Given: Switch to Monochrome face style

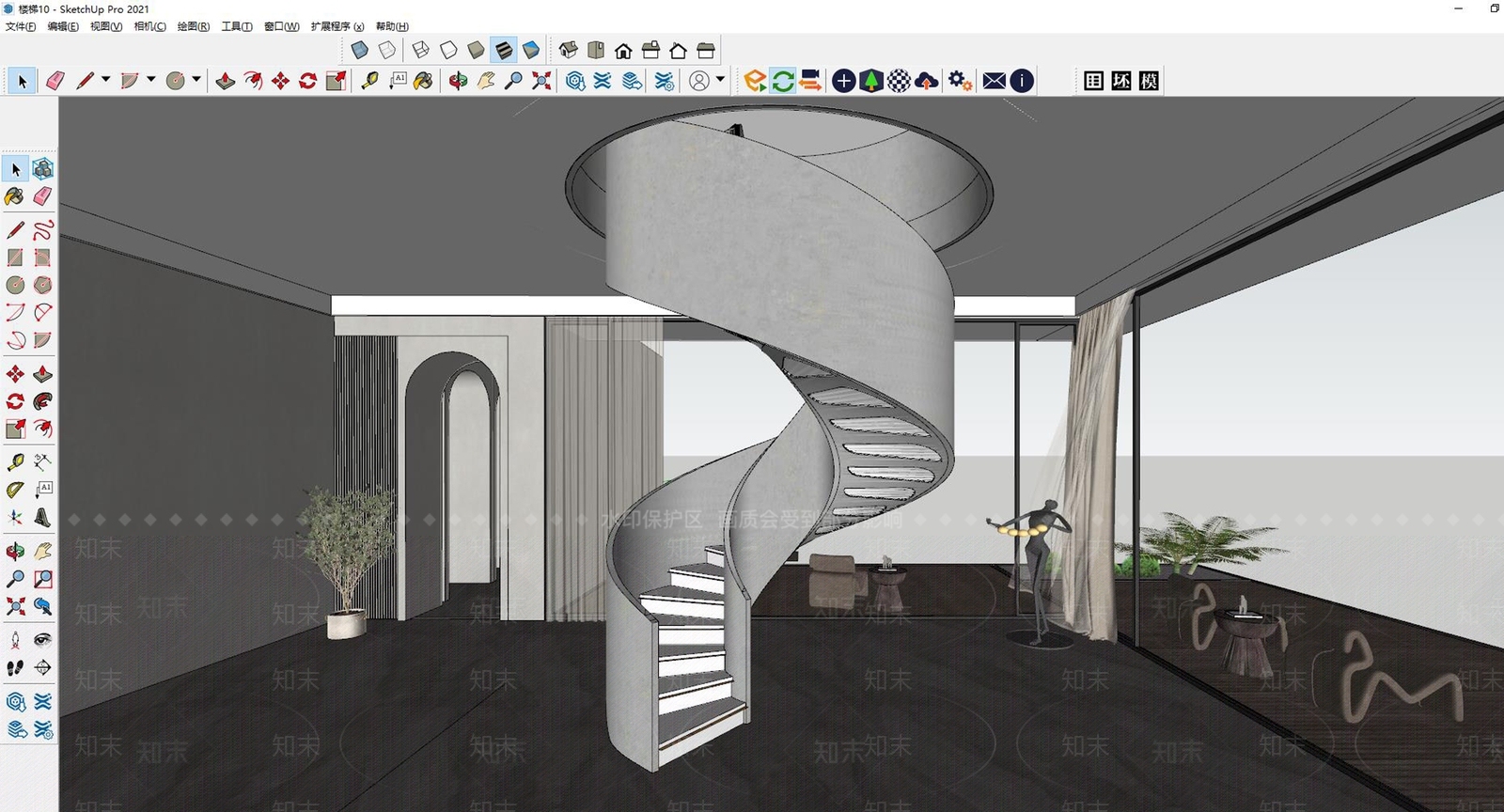Looking at the screenshot, I should [x=530, y=50].
